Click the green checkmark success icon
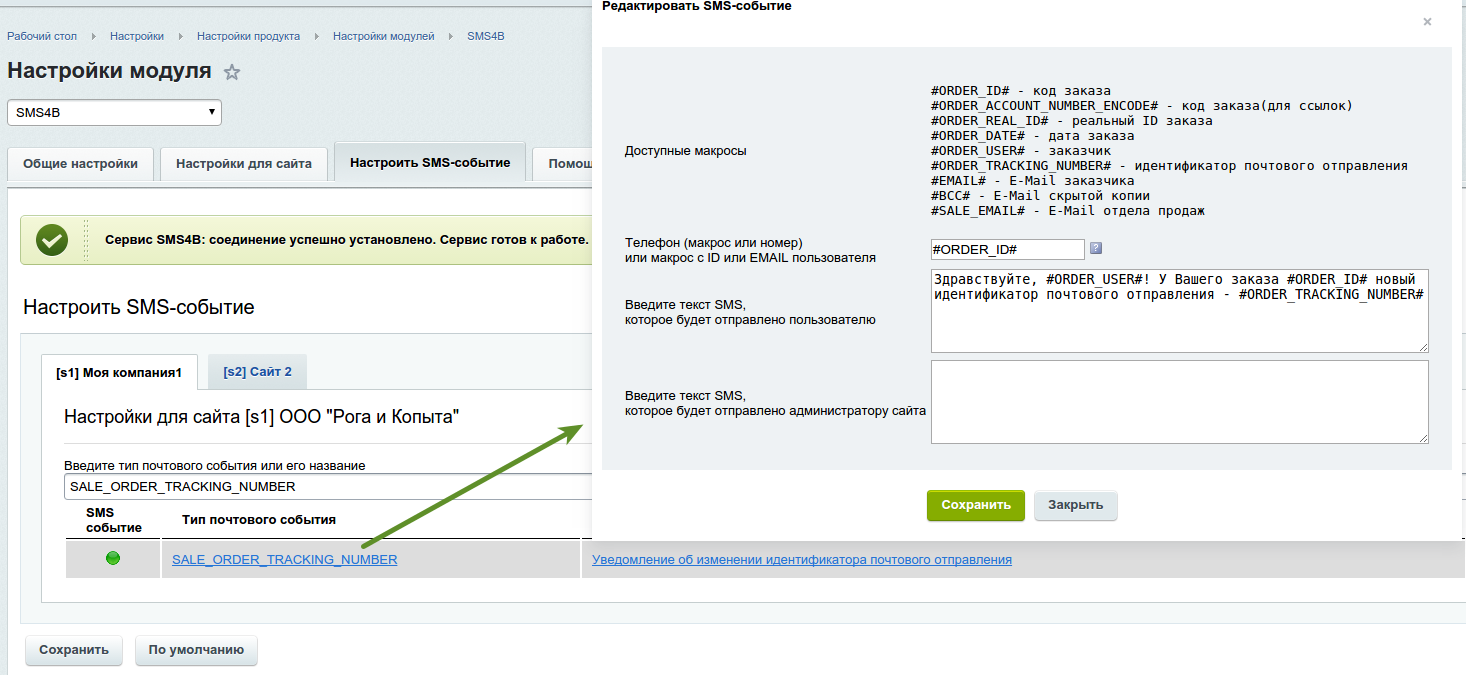This screenshot has height=675, width=1466. [52, 240]
